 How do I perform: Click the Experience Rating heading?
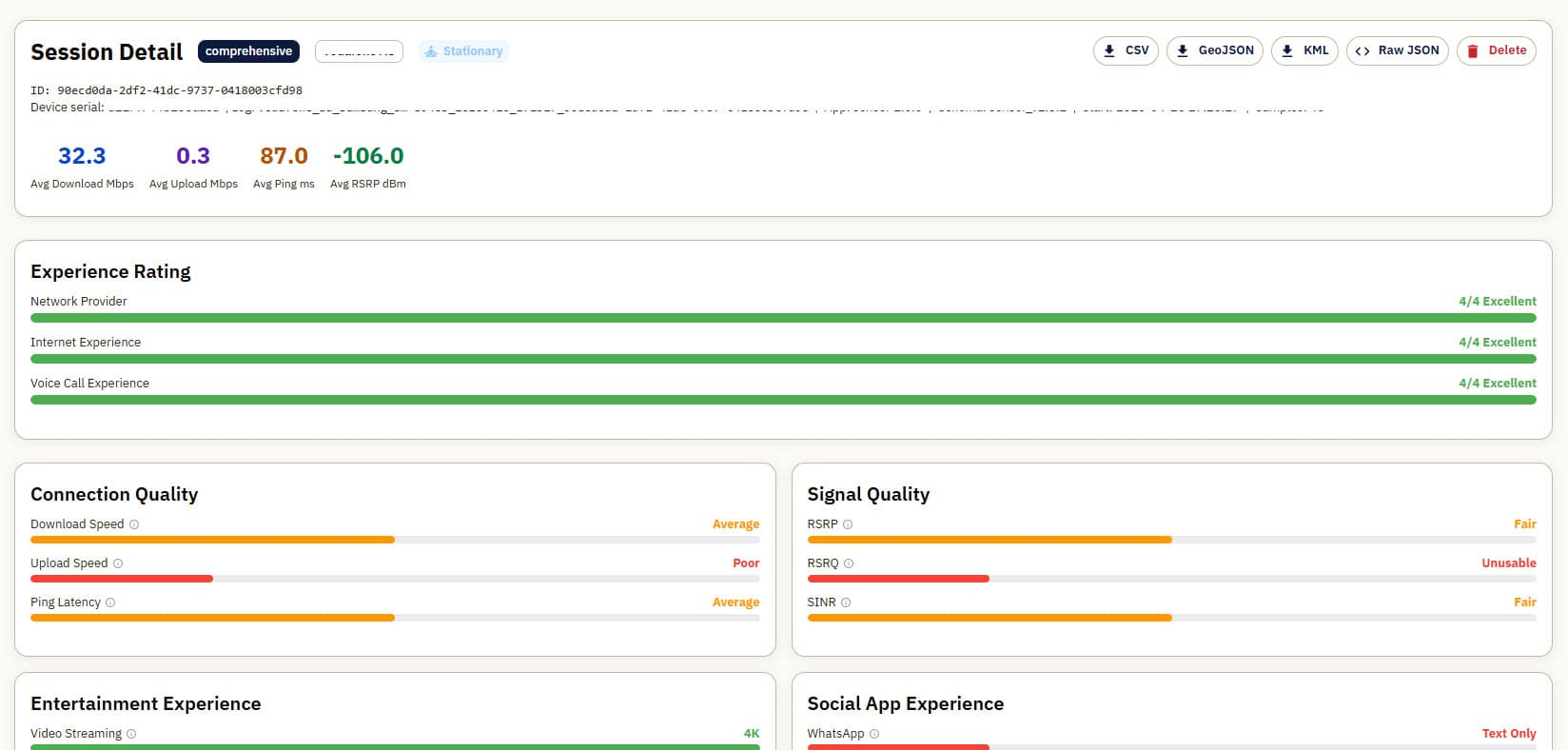point(110,271)
